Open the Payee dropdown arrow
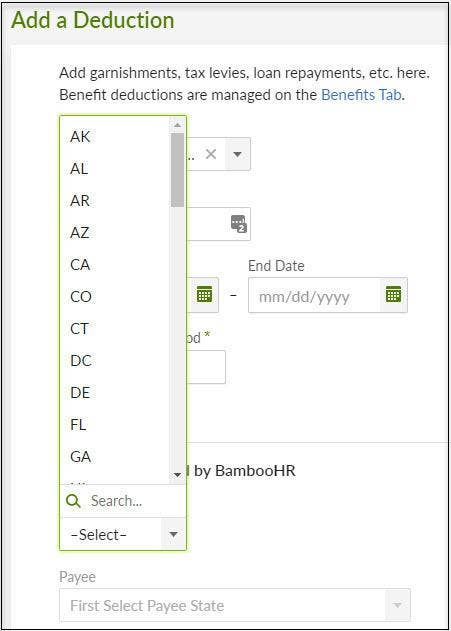 (x=397, y=605)
